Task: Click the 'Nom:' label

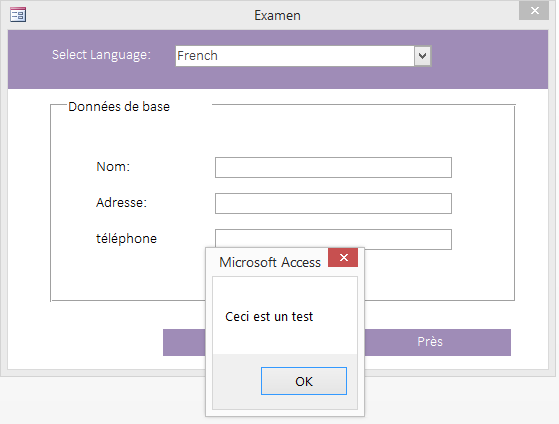Action: pyautogui.click(x=113, y=167)
